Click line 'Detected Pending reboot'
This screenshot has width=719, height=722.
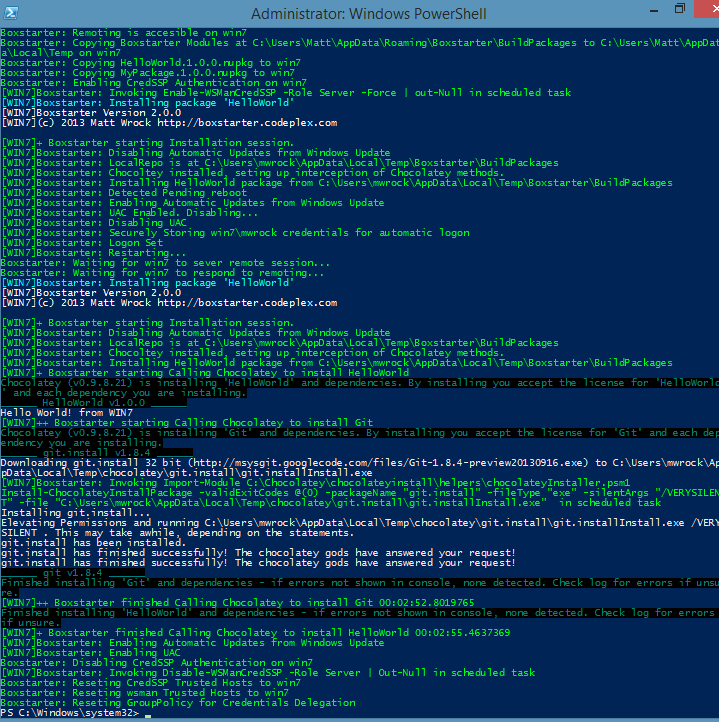tap(124, 192)
